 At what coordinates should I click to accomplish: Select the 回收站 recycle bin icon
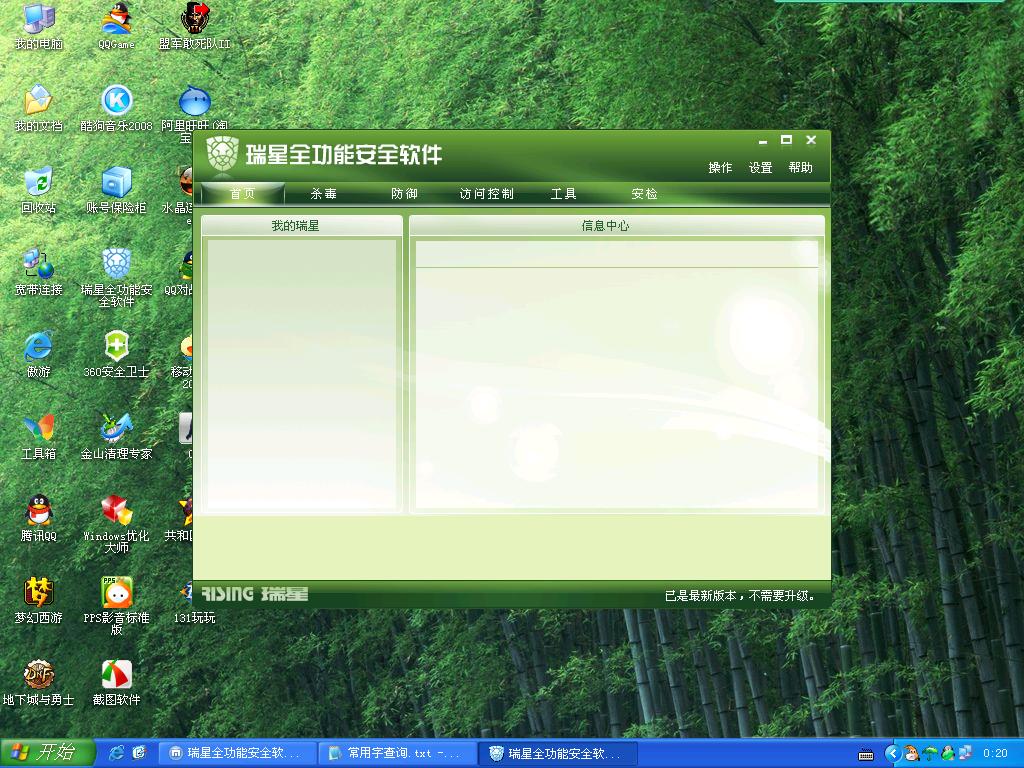click(x=39, y=190)
